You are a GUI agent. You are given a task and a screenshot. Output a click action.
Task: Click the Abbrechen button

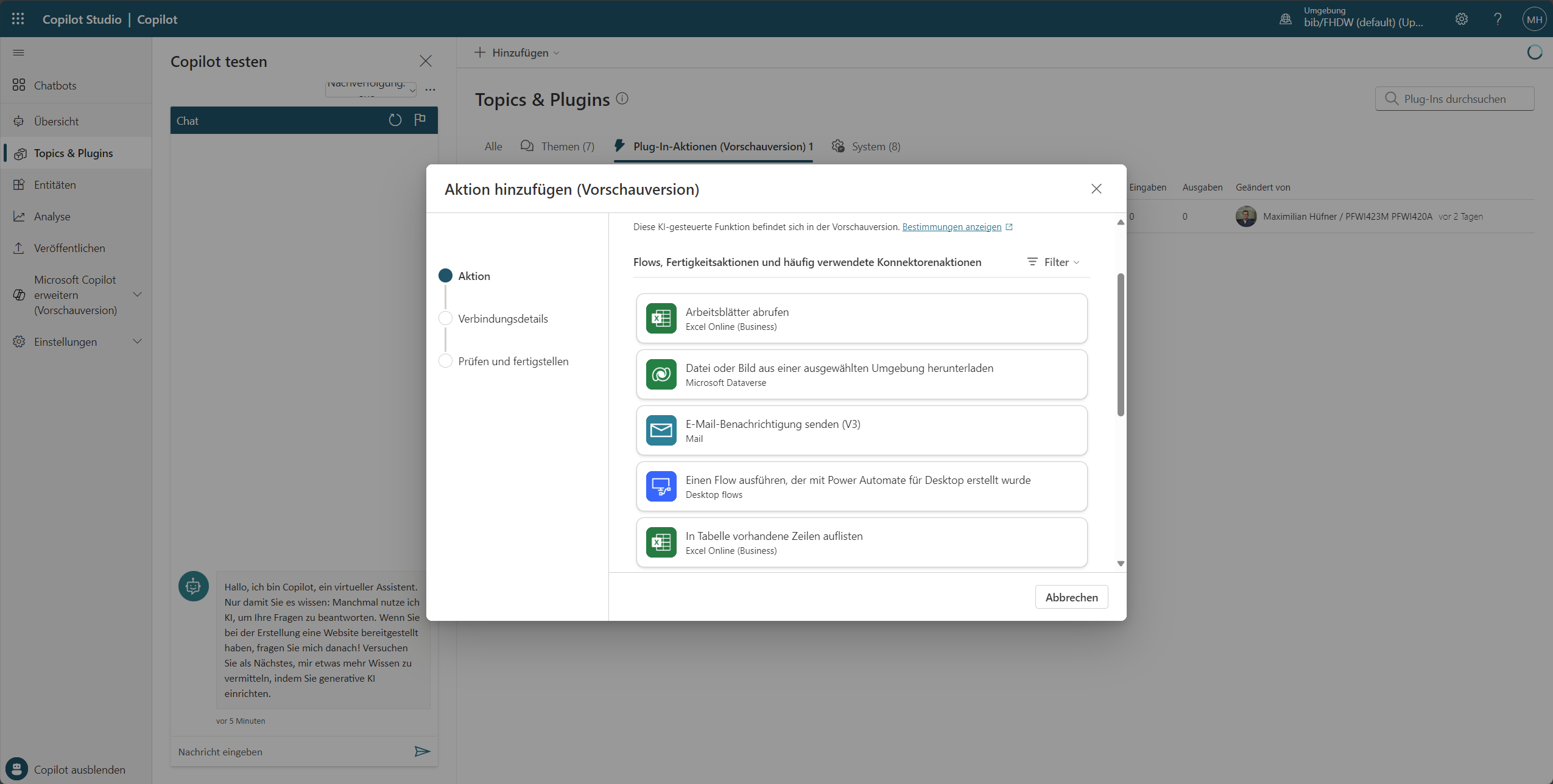pos(1071,597)
